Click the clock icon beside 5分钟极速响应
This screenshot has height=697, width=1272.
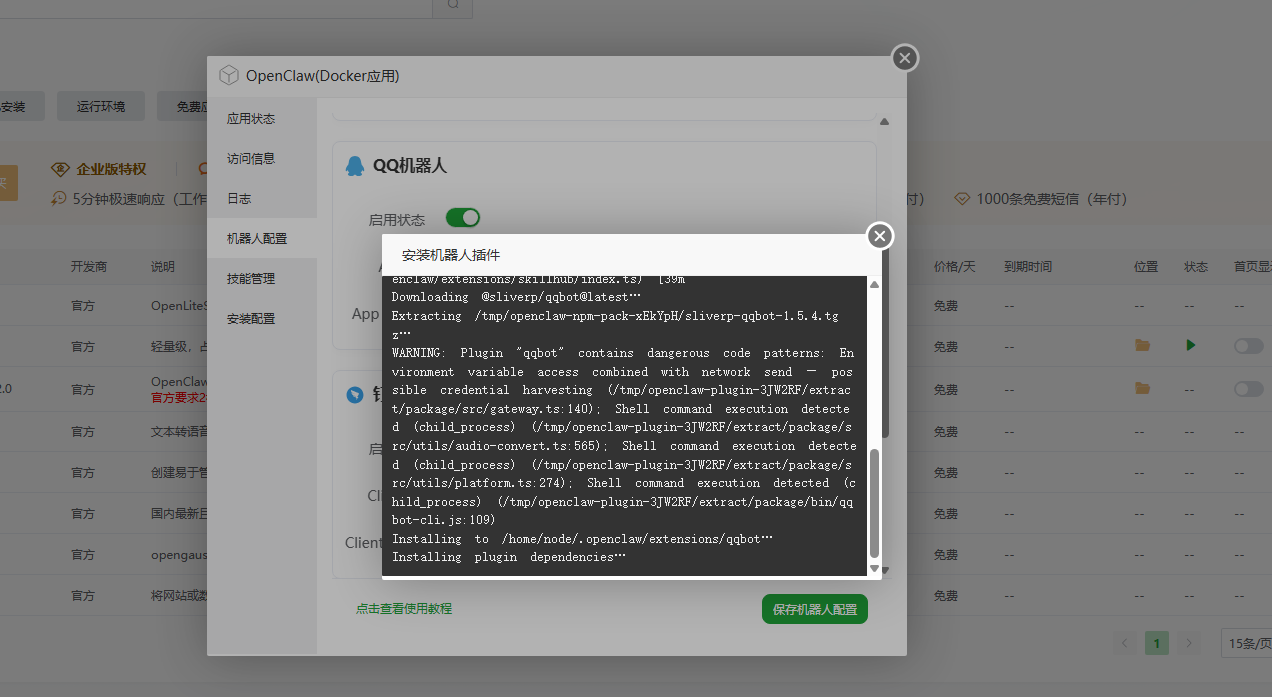click(x=59, y=198)
